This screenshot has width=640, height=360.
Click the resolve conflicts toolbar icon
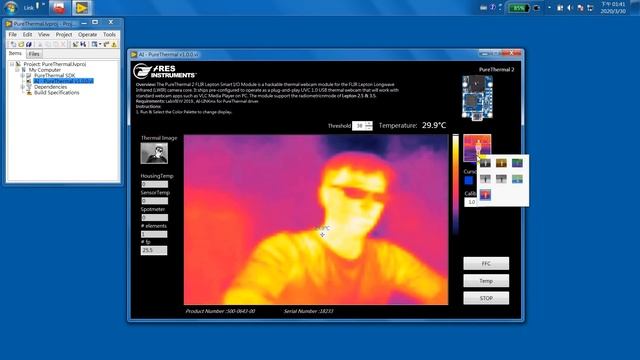[x=107, y=44]
